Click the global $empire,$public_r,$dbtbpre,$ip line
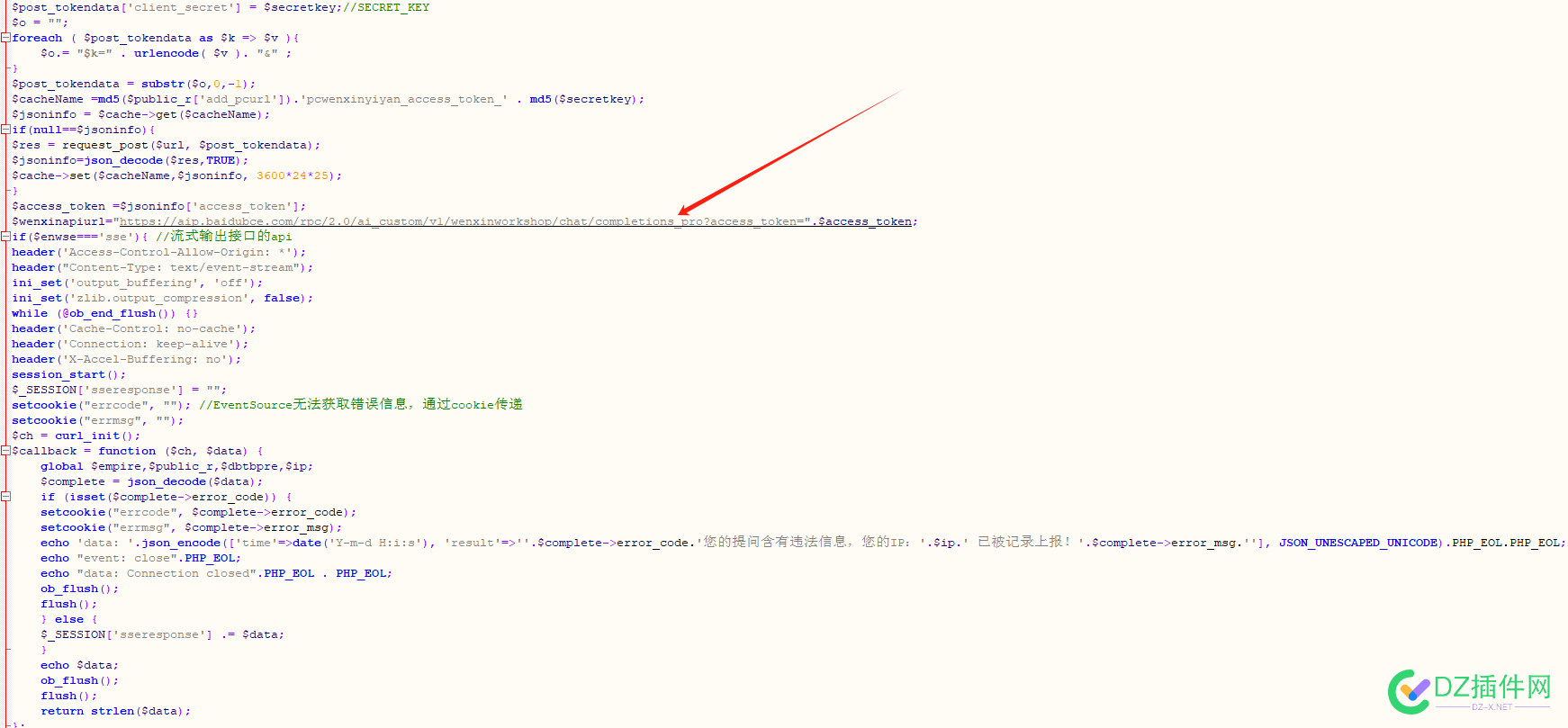Viewport: 1568px width, 728px height. 176,466
